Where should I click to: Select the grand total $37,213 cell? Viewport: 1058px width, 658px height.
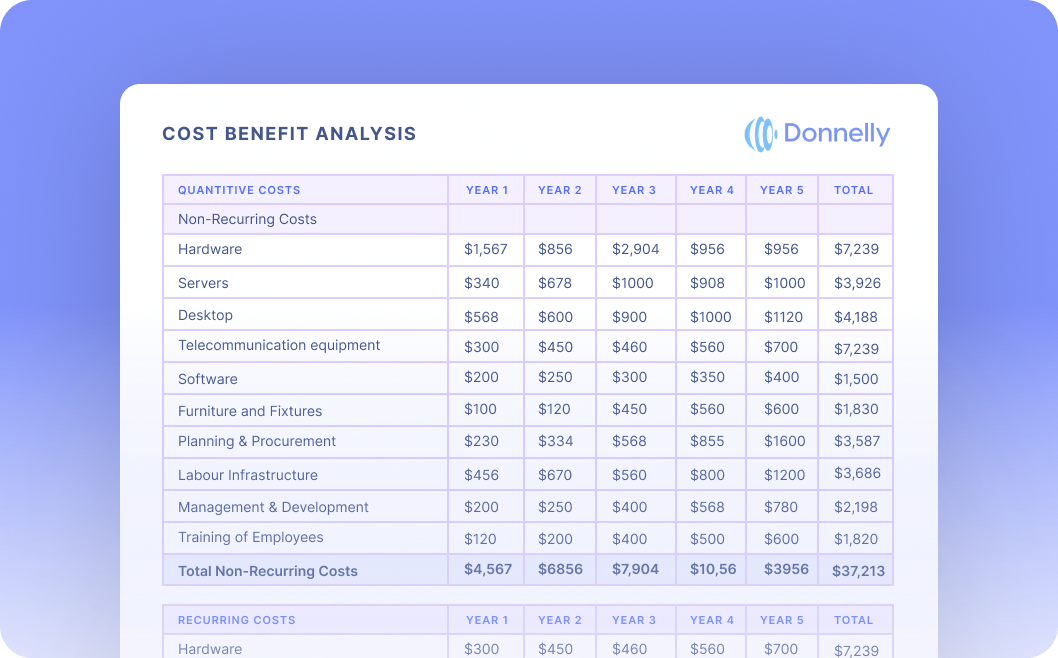click(x=857, y=571)
